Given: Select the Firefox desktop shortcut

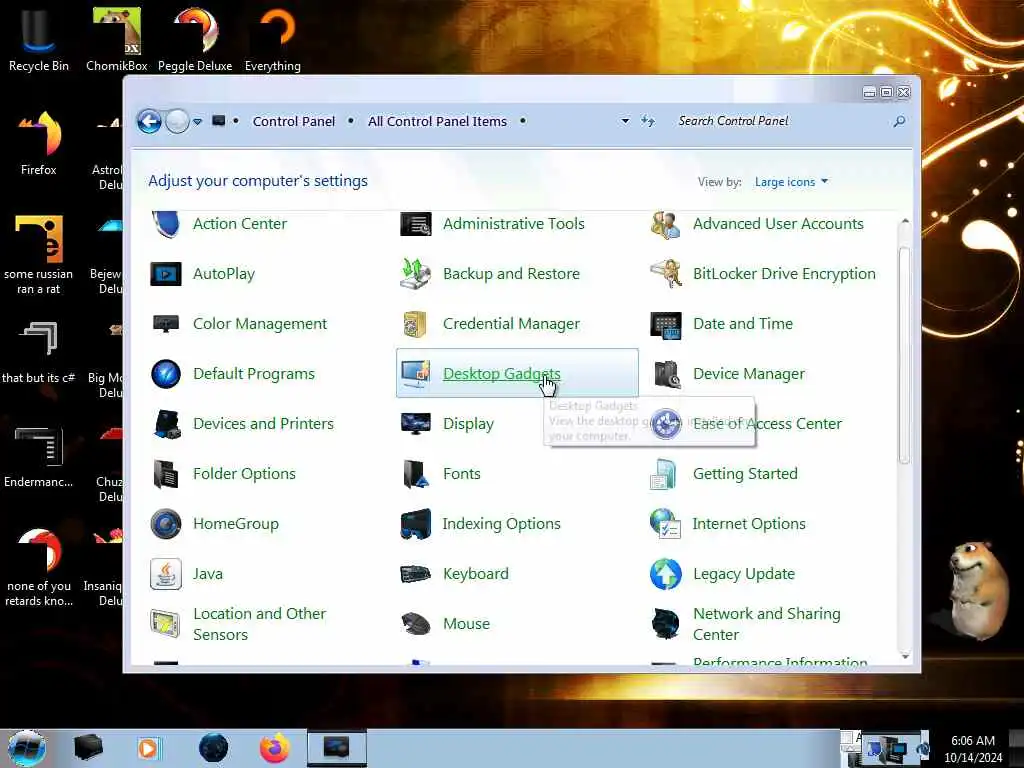Looking at the screenshot, I should point(39,143).
